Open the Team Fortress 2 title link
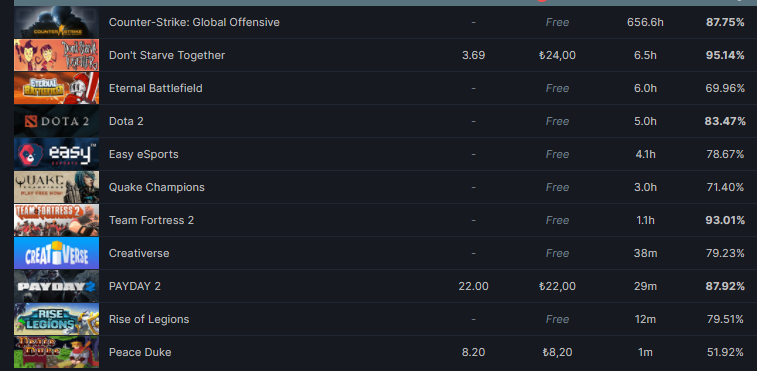Image resolution: width=757 pixels, height=371 pixels. [152, 220]
